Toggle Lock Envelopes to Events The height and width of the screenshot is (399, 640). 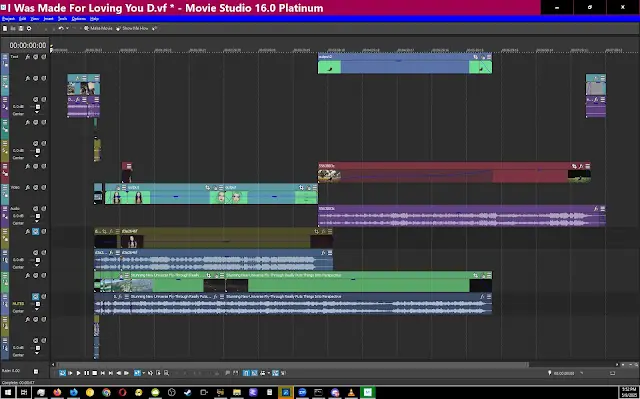click(x=276, y=373)
